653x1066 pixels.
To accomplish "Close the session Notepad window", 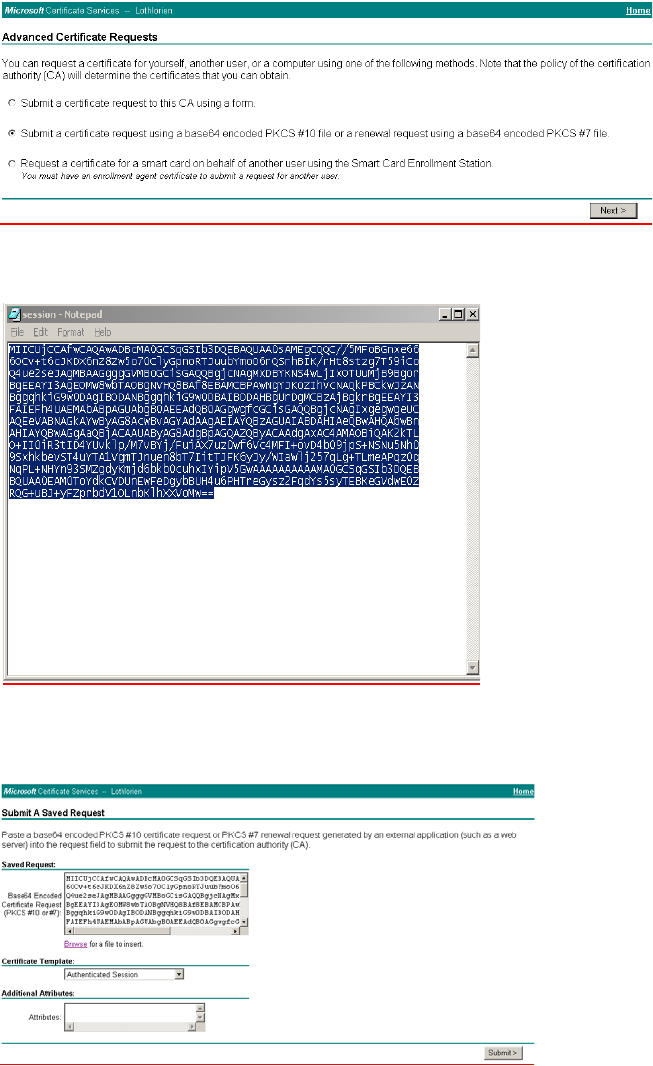I will pyautogui.click(x=472, y=314).
